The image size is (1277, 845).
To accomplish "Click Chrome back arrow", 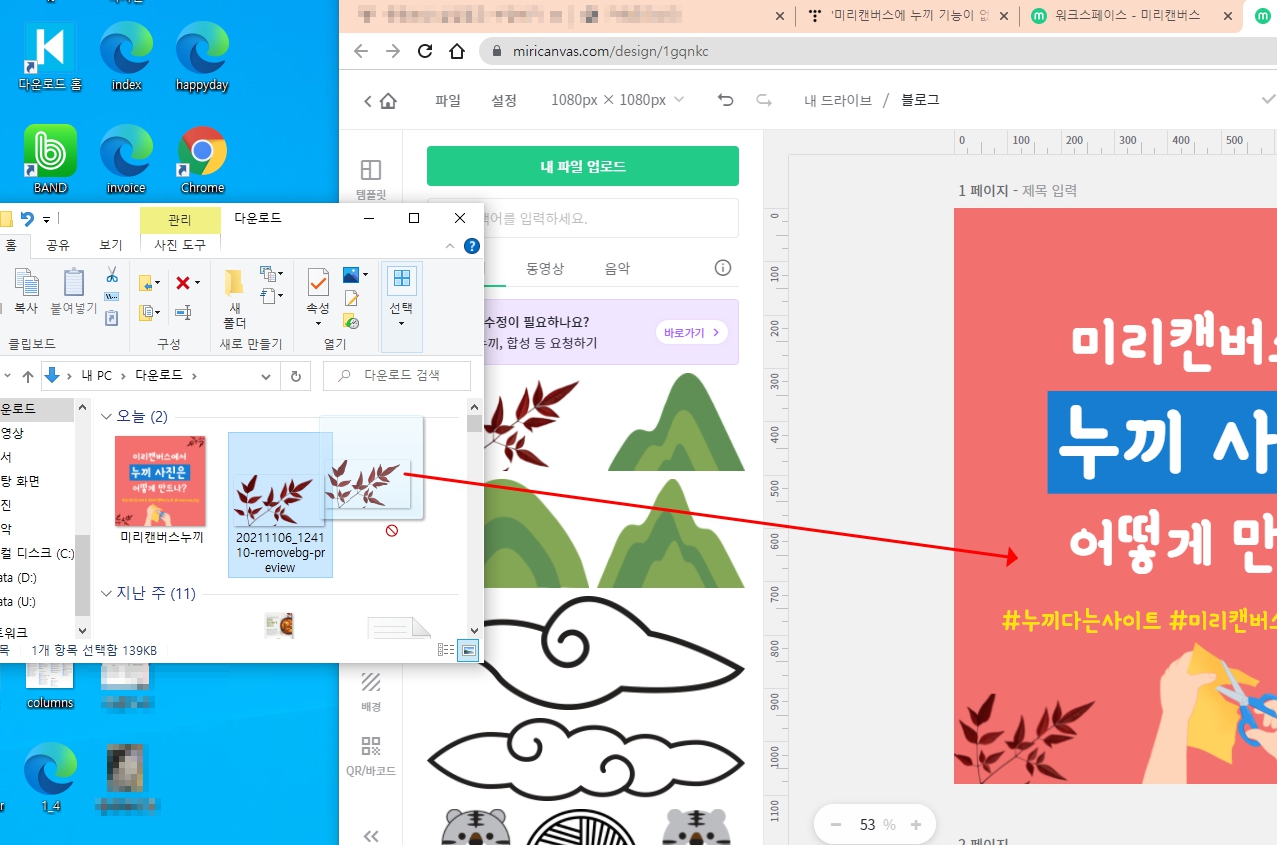I will pos(361,51).
